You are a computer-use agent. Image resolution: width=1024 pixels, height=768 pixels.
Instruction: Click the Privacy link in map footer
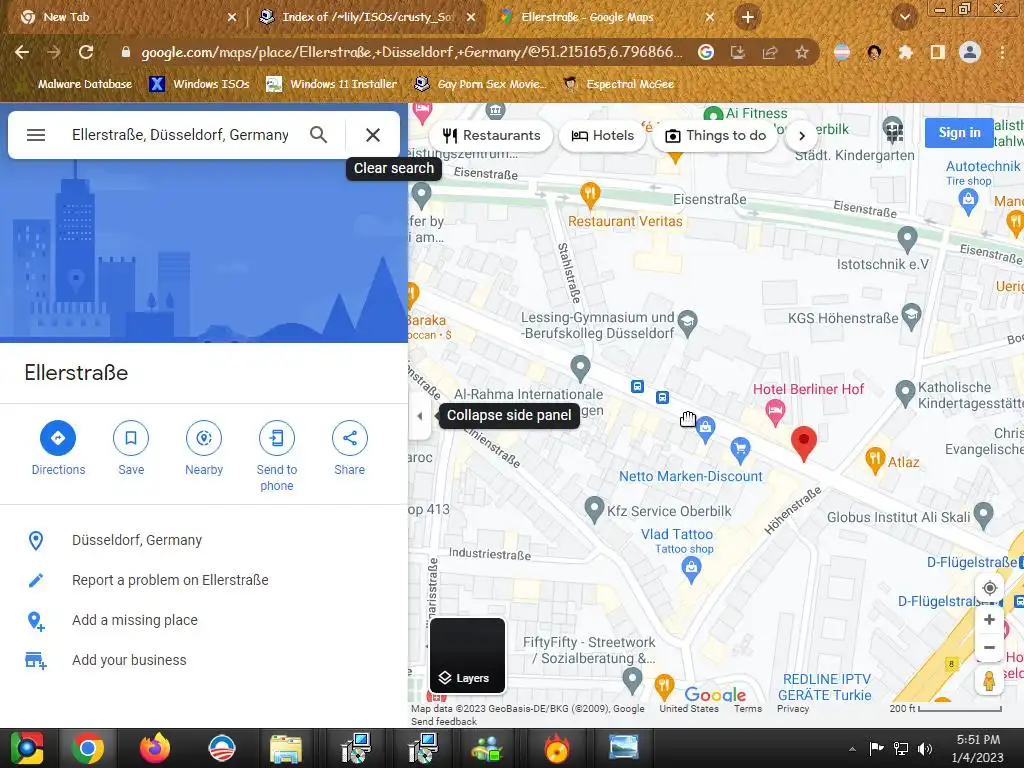click(x=793, y=709)
